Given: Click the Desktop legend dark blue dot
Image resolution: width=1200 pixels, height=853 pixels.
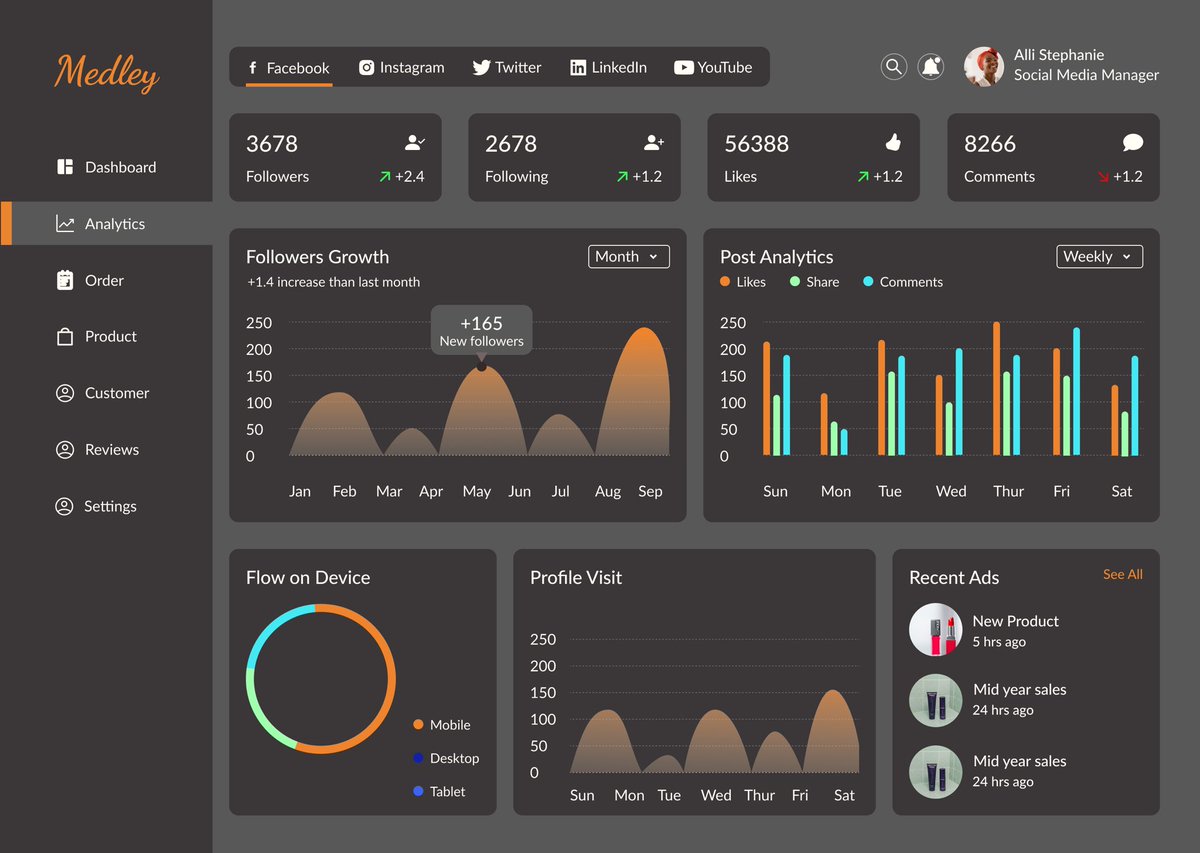Looking at the screenshot, I should [418, 758].
